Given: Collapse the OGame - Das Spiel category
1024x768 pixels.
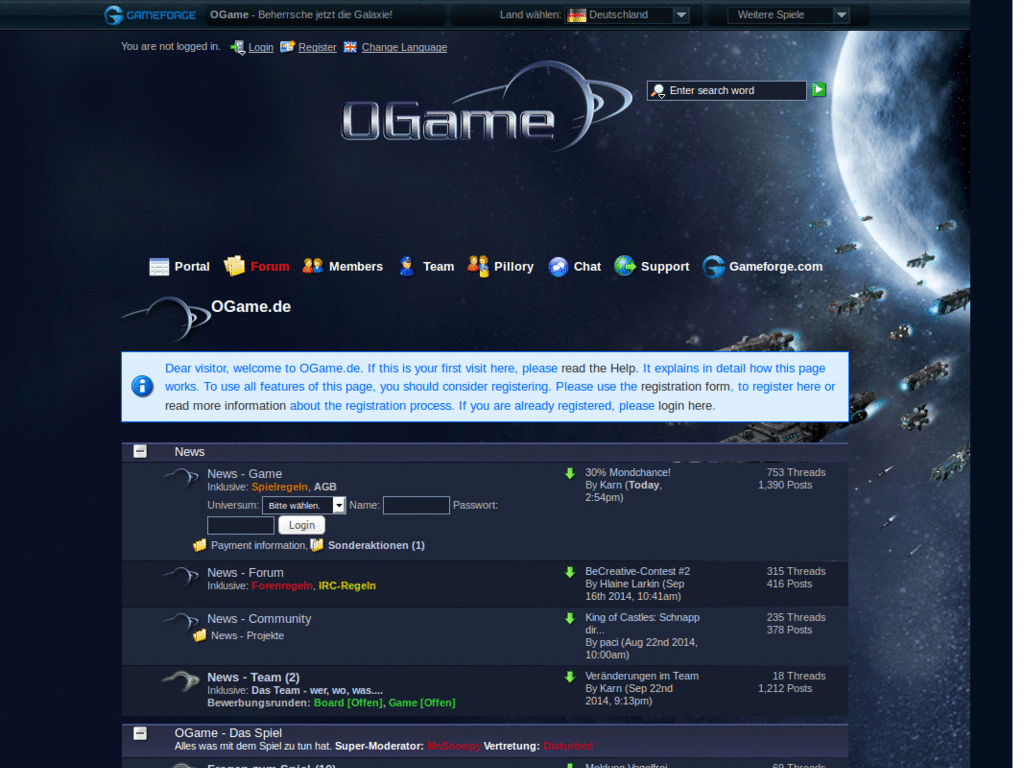Looking at the screenshot, I should click(x=140, y=733).
